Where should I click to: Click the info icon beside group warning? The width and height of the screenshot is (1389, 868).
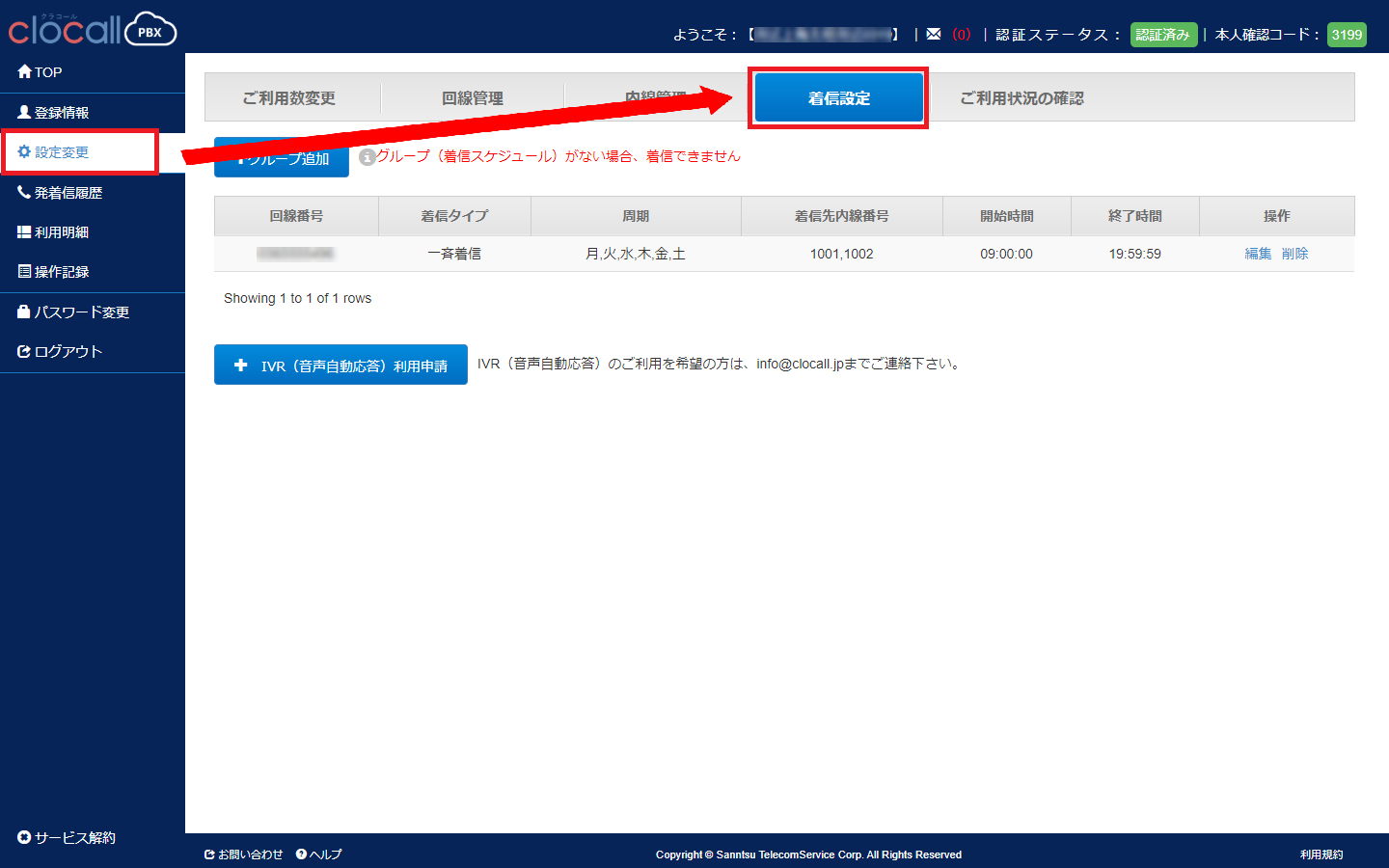click(367, 156)
